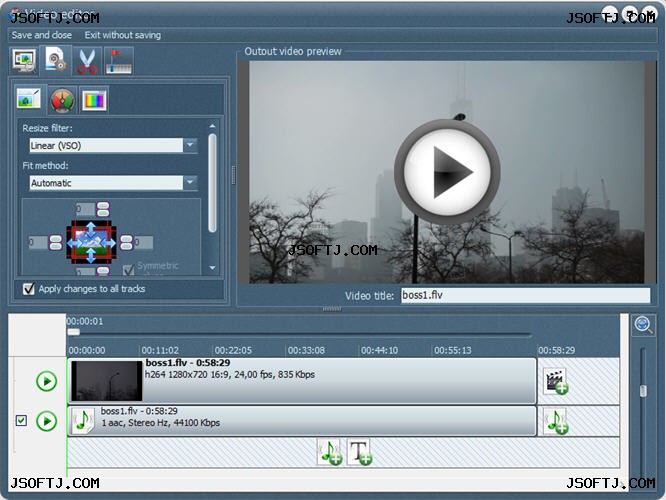
Task: Click the crop frame arrows image
Action: (x=91, y=242)
